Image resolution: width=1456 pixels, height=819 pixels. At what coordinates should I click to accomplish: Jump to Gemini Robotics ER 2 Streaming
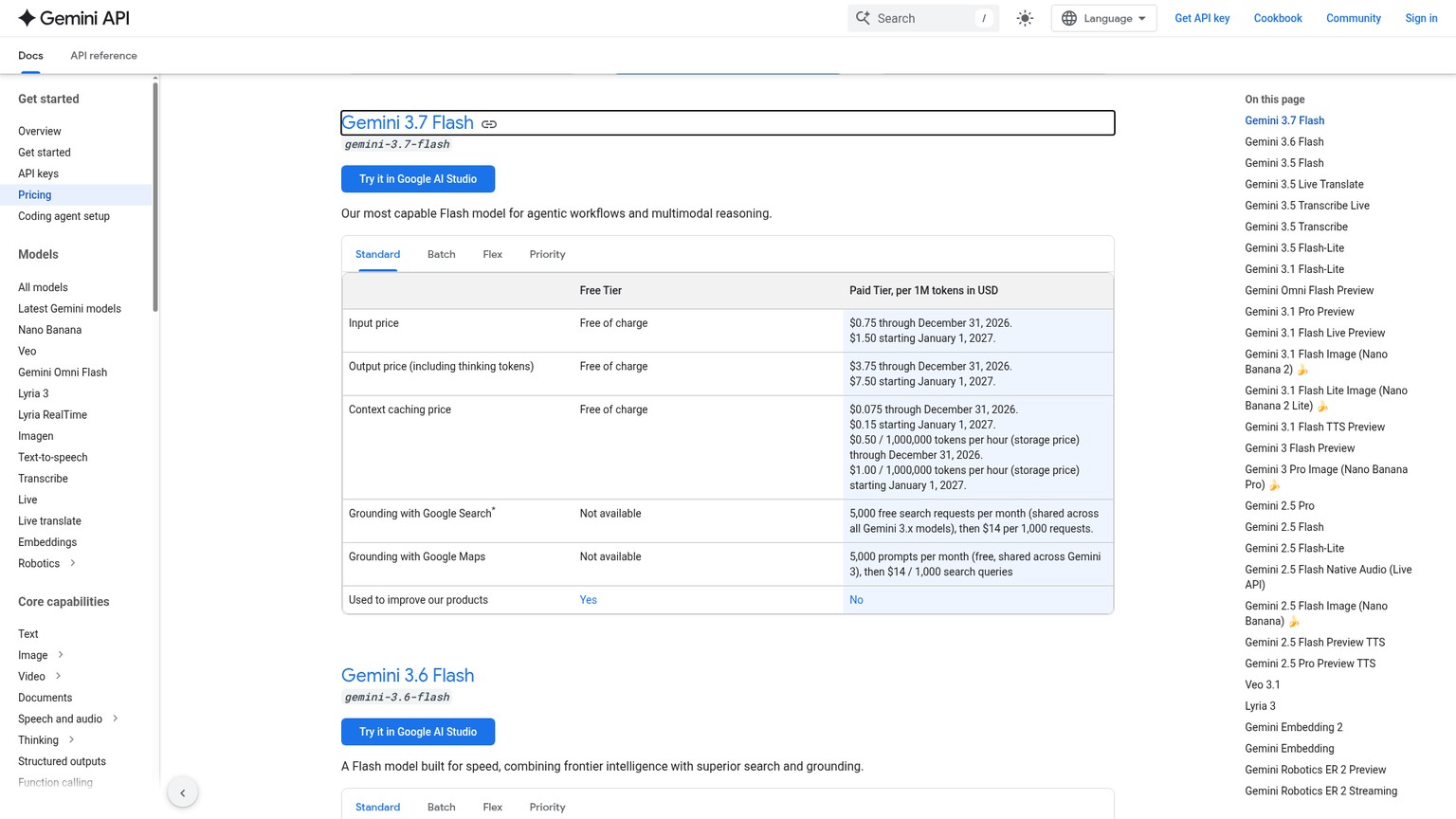pyautogui.click(x=1320, y=791)
